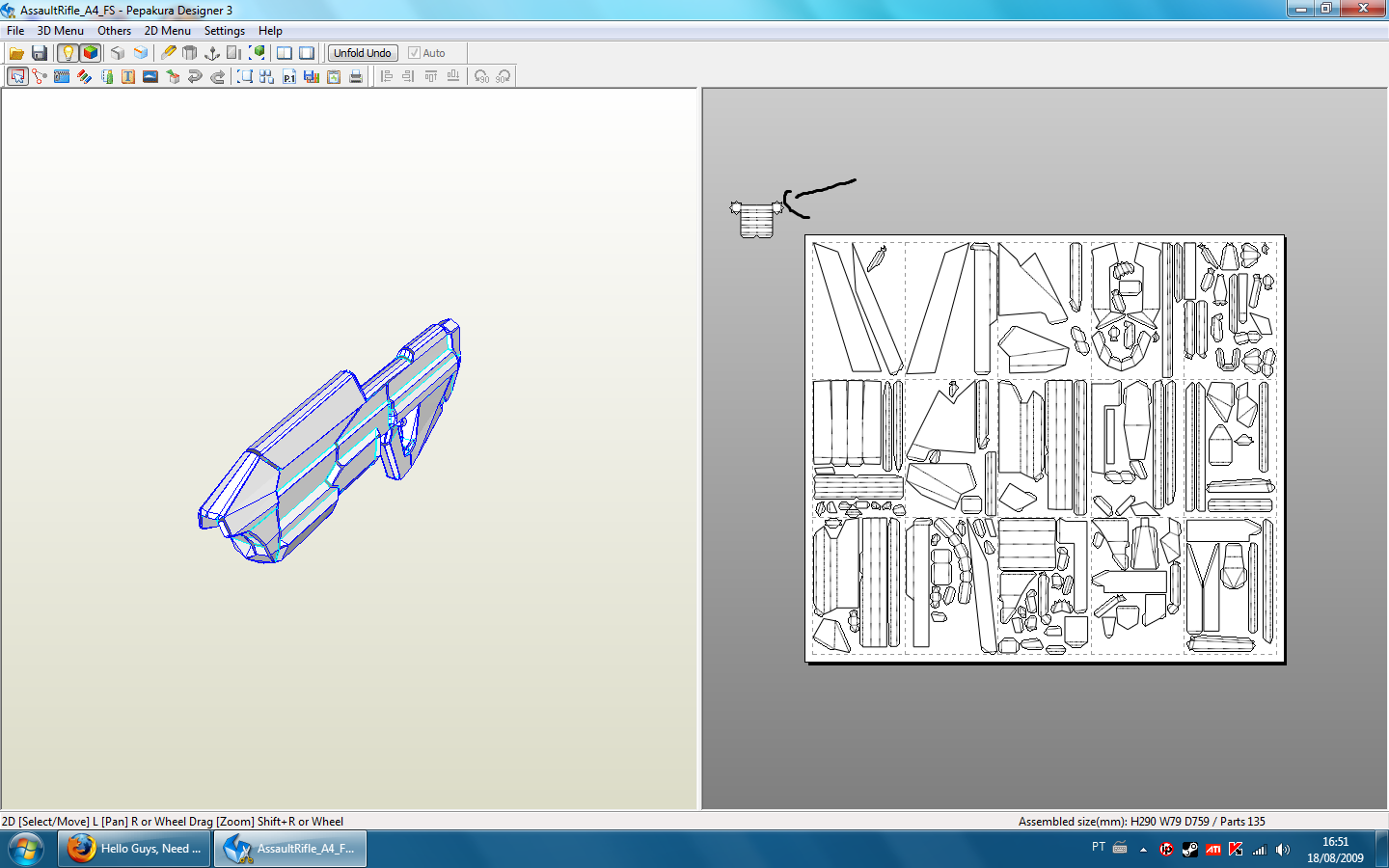This screenshot has width=1389, height=868.
Task: Switch to Firefox 'Hello Guys, Need' taskbar window
Action: pyautogui.click(x=134, y=849)
